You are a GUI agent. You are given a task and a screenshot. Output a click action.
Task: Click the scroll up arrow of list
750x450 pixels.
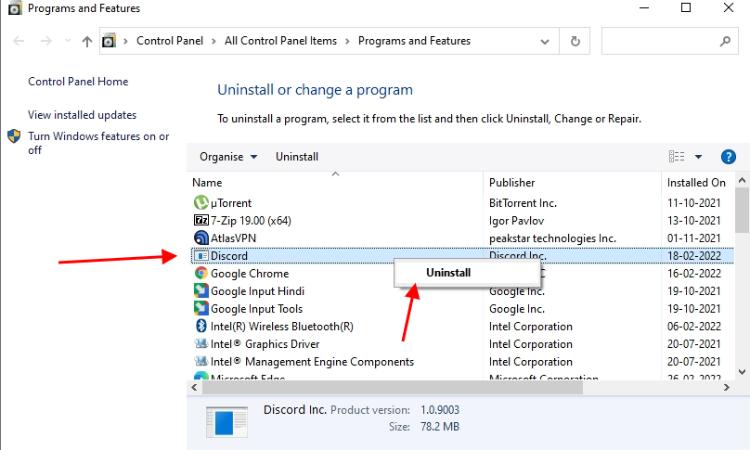pos(742,181)
